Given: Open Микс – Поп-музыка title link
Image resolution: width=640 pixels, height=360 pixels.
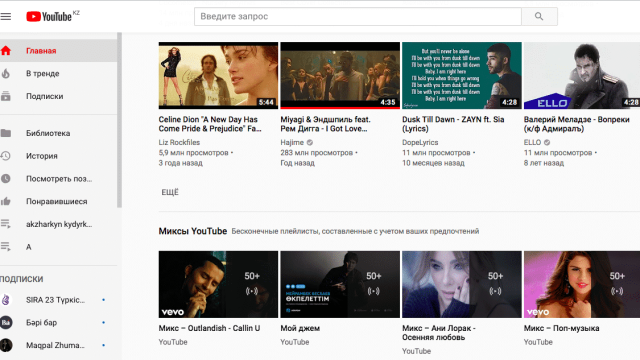Looking at the screenshot, I should pyautogui.click(x=562, y=328).
